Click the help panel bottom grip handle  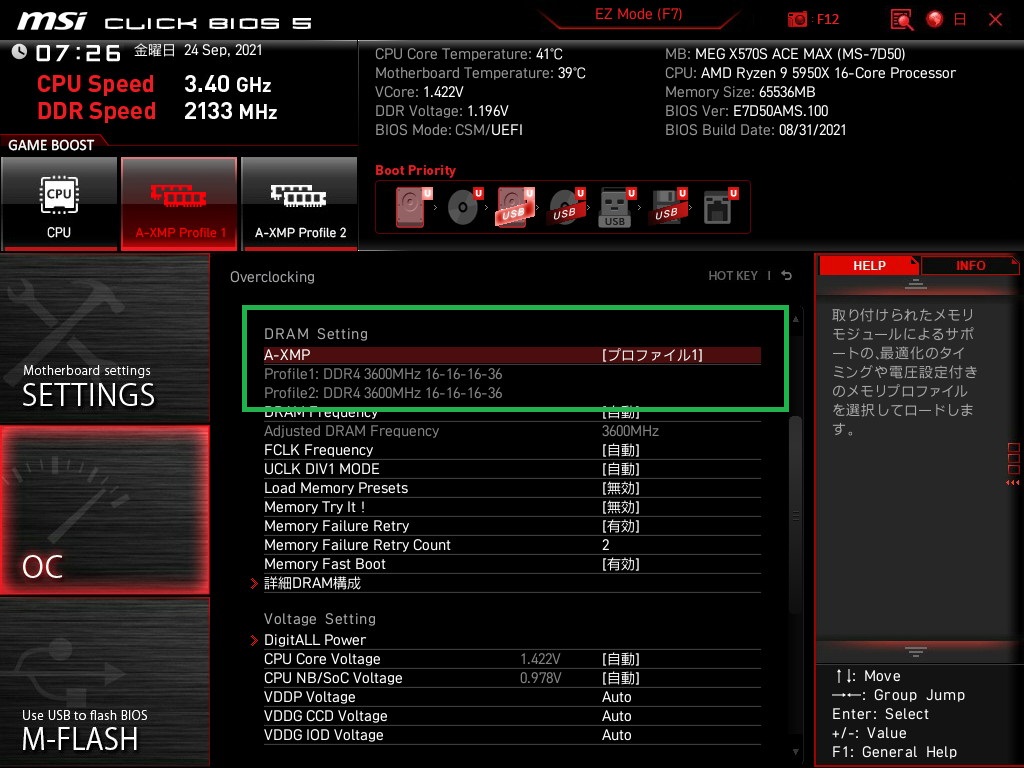(916, 651)
